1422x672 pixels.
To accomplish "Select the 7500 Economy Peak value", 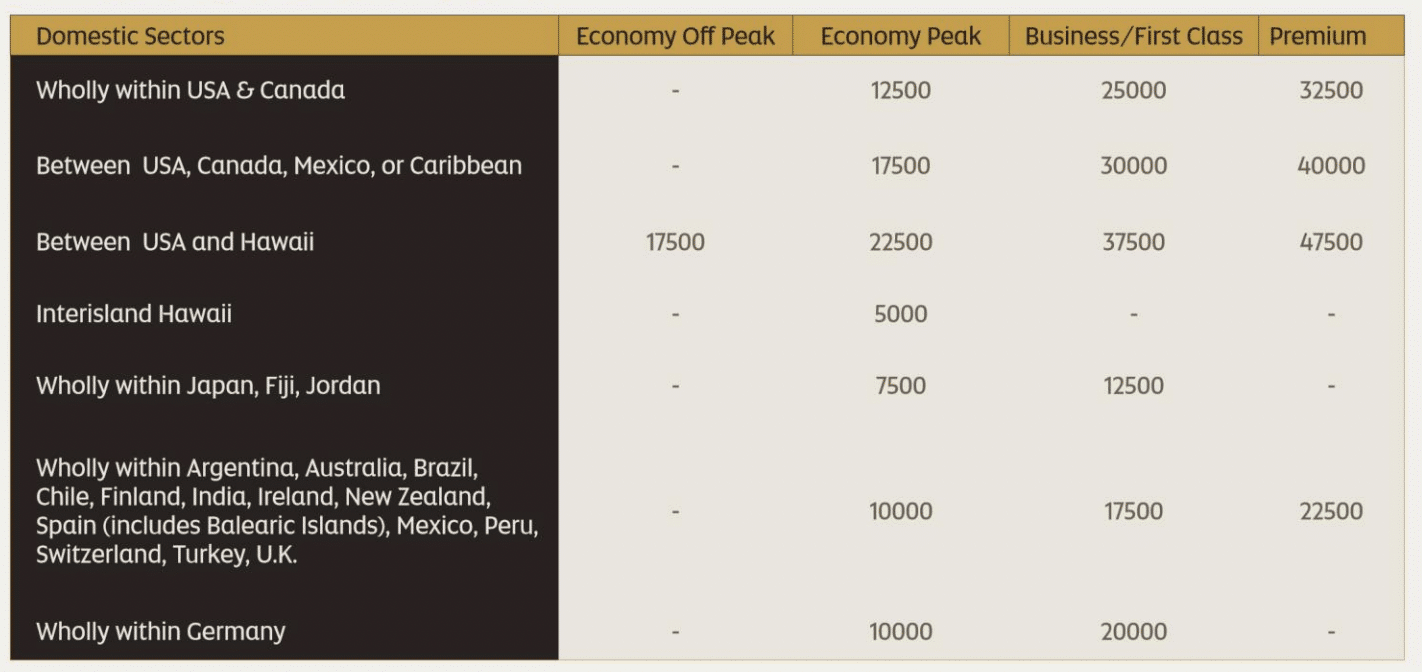I will click(x=900, y=386).
